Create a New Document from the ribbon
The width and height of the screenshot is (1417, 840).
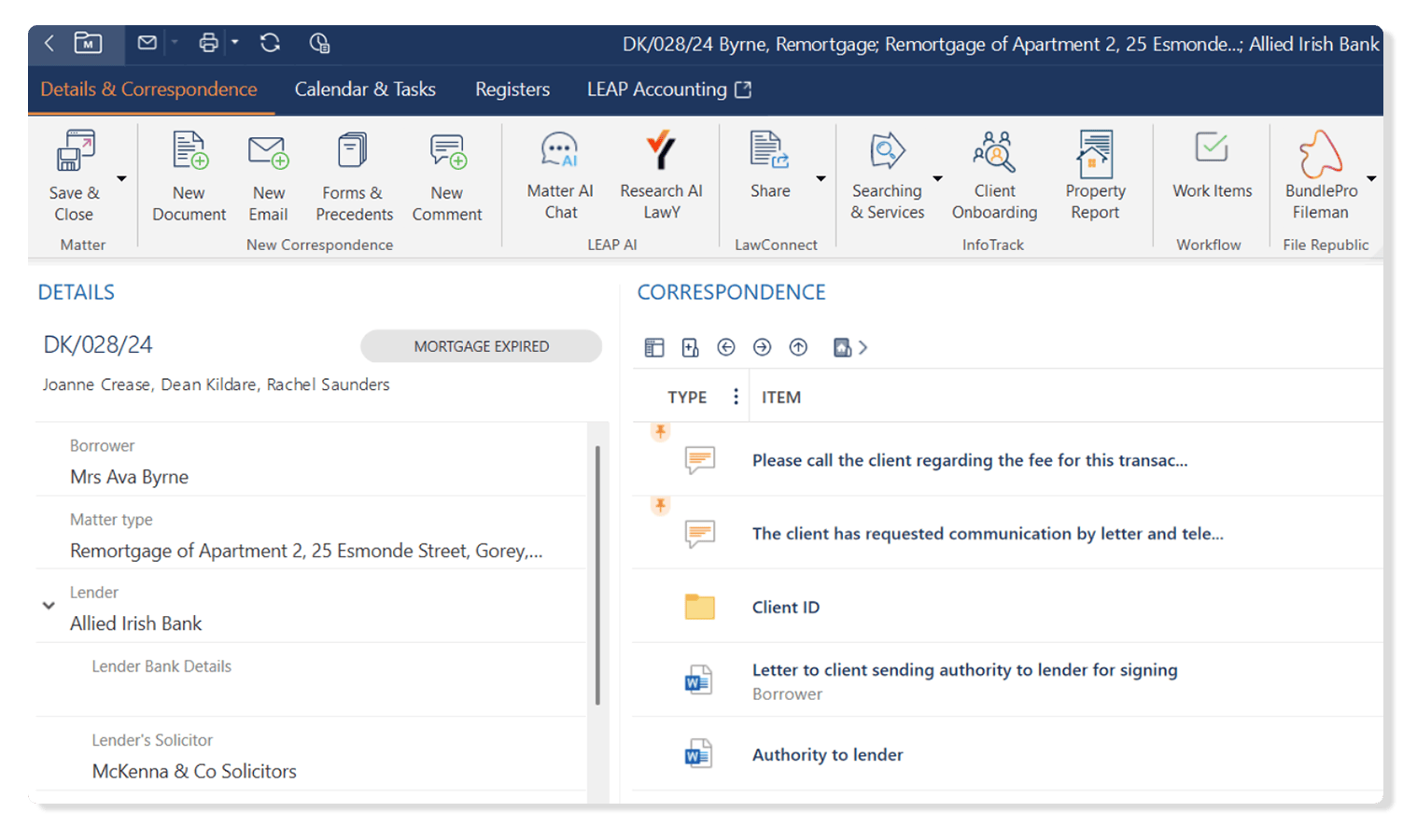tap(189, 176)
